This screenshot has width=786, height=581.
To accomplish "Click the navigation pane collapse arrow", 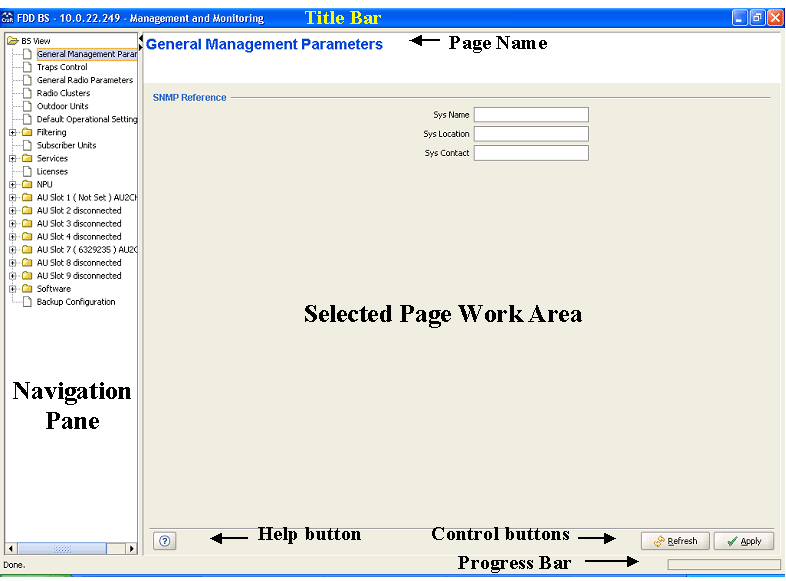I will click(x=141, y=39).
